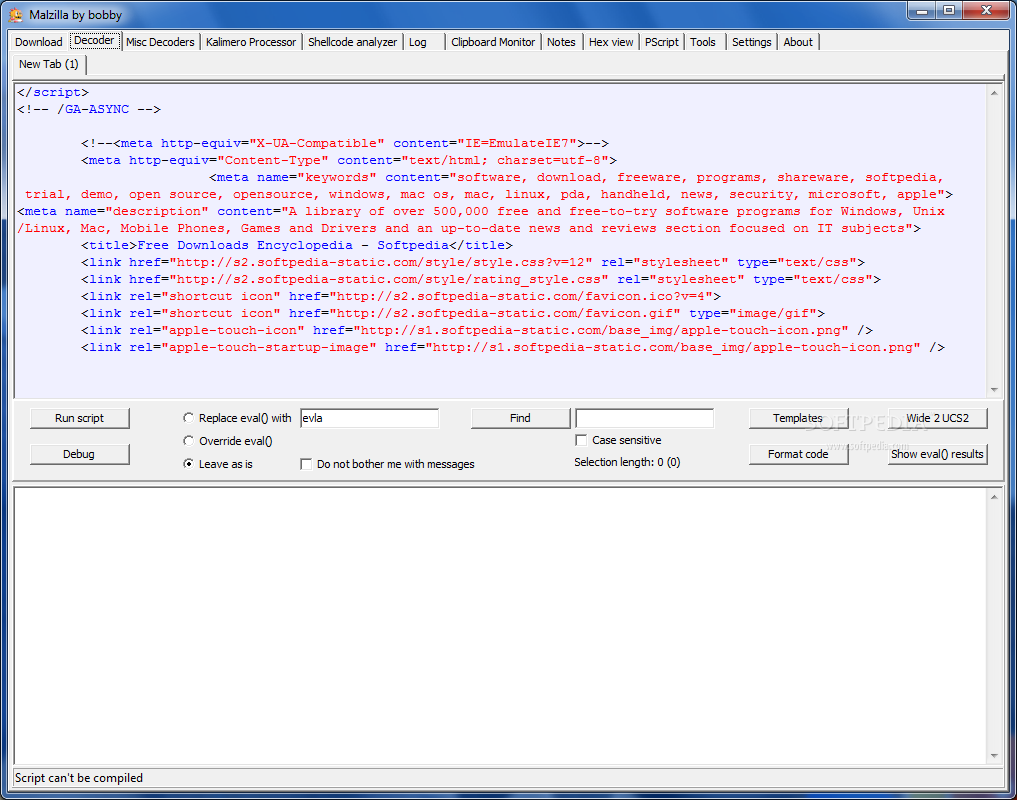Click the eval replacement field containing evla

click(369, 418)
